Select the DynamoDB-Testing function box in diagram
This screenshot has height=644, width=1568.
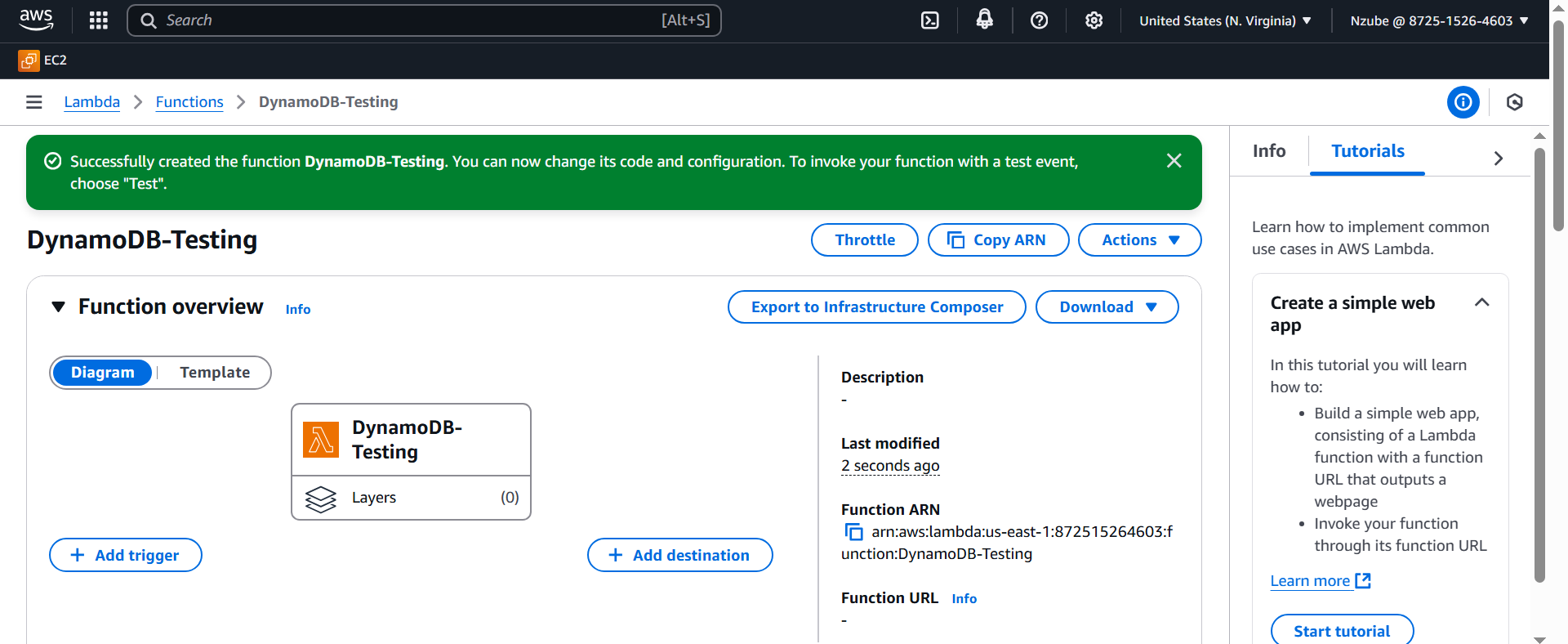[412, 440]
